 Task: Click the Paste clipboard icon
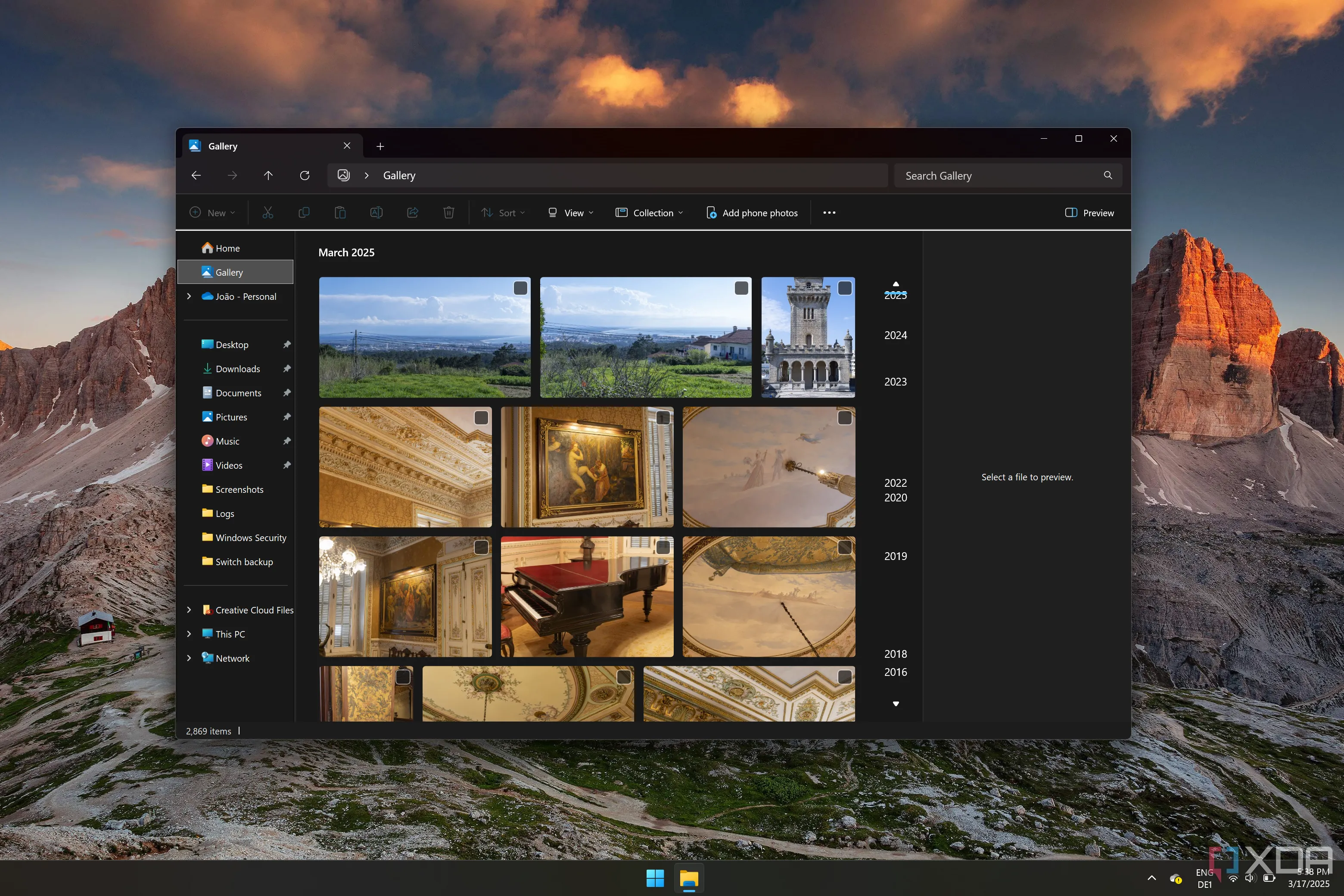340,212
